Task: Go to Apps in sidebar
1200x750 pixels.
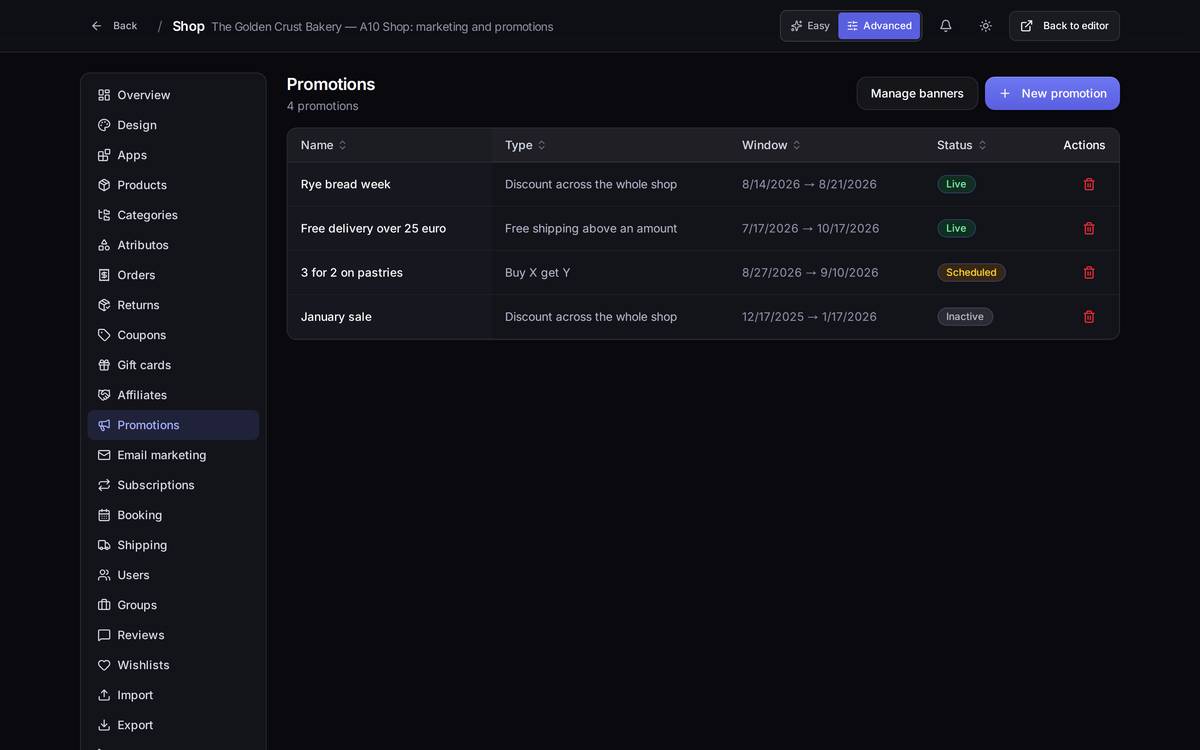Action: tap(173, 155)
